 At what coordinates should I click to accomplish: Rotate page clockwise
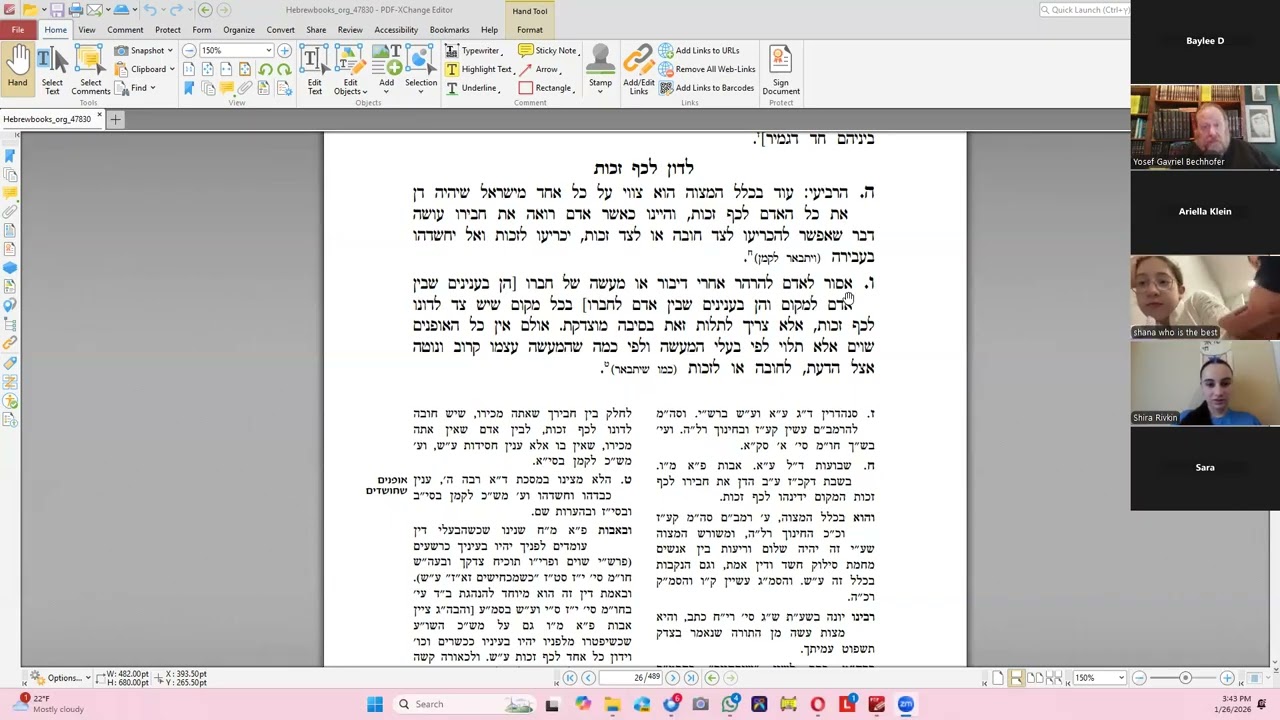point(284,69)
